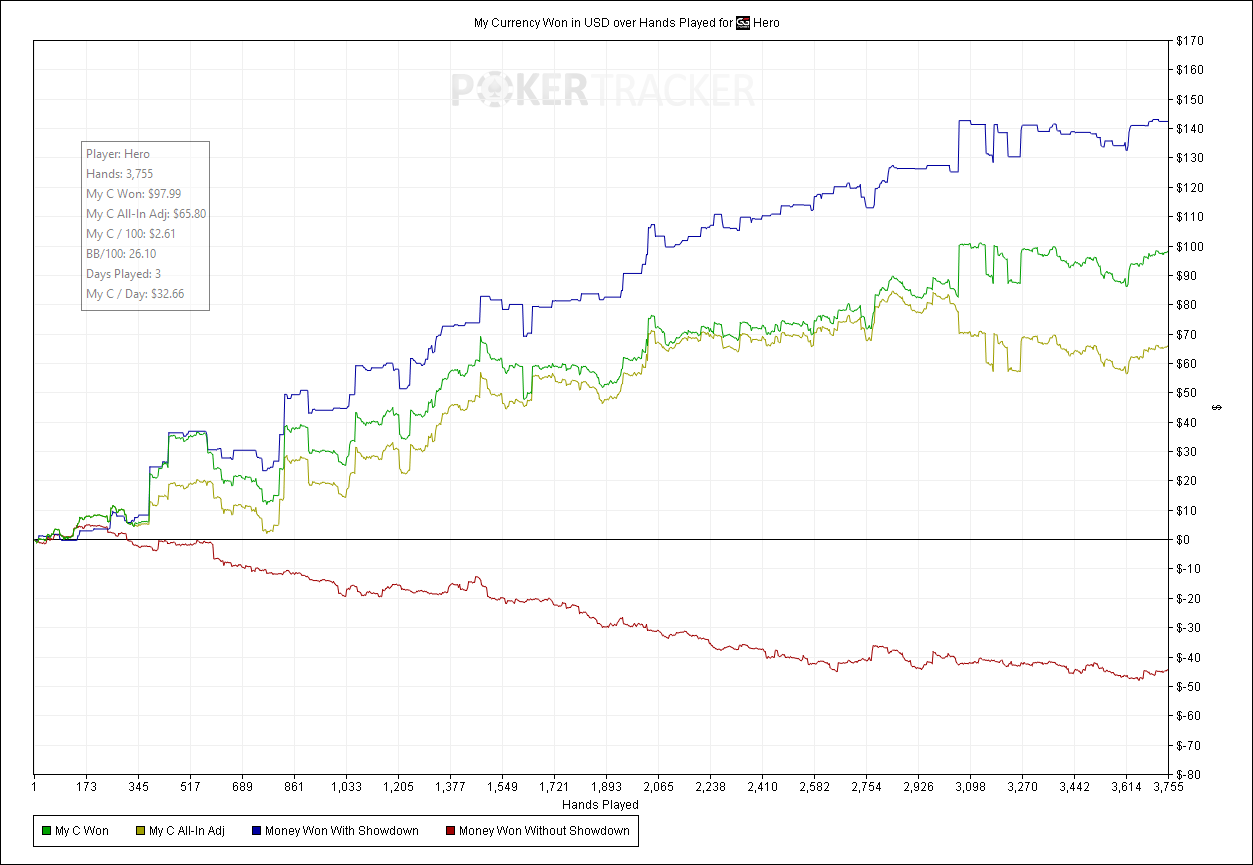Click the 3,098 x-axis tick label

[971, 787]
